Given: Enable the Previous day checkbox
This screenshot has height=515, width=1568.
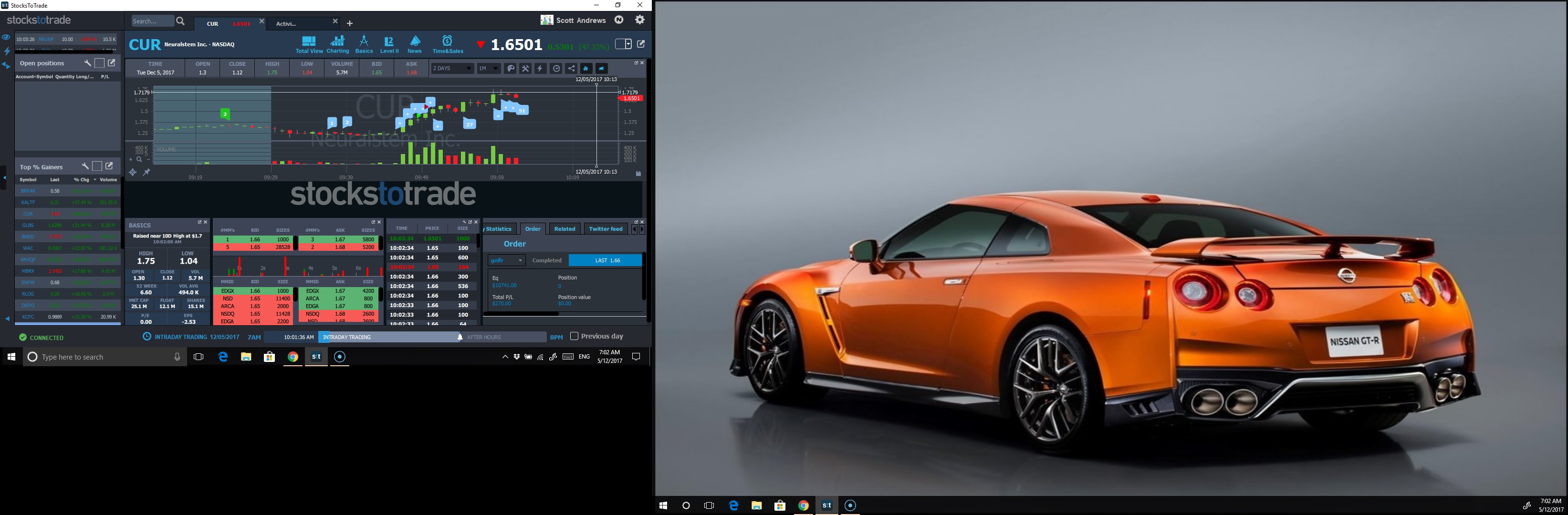Looking at the screenshot, I should pos(574,336).
